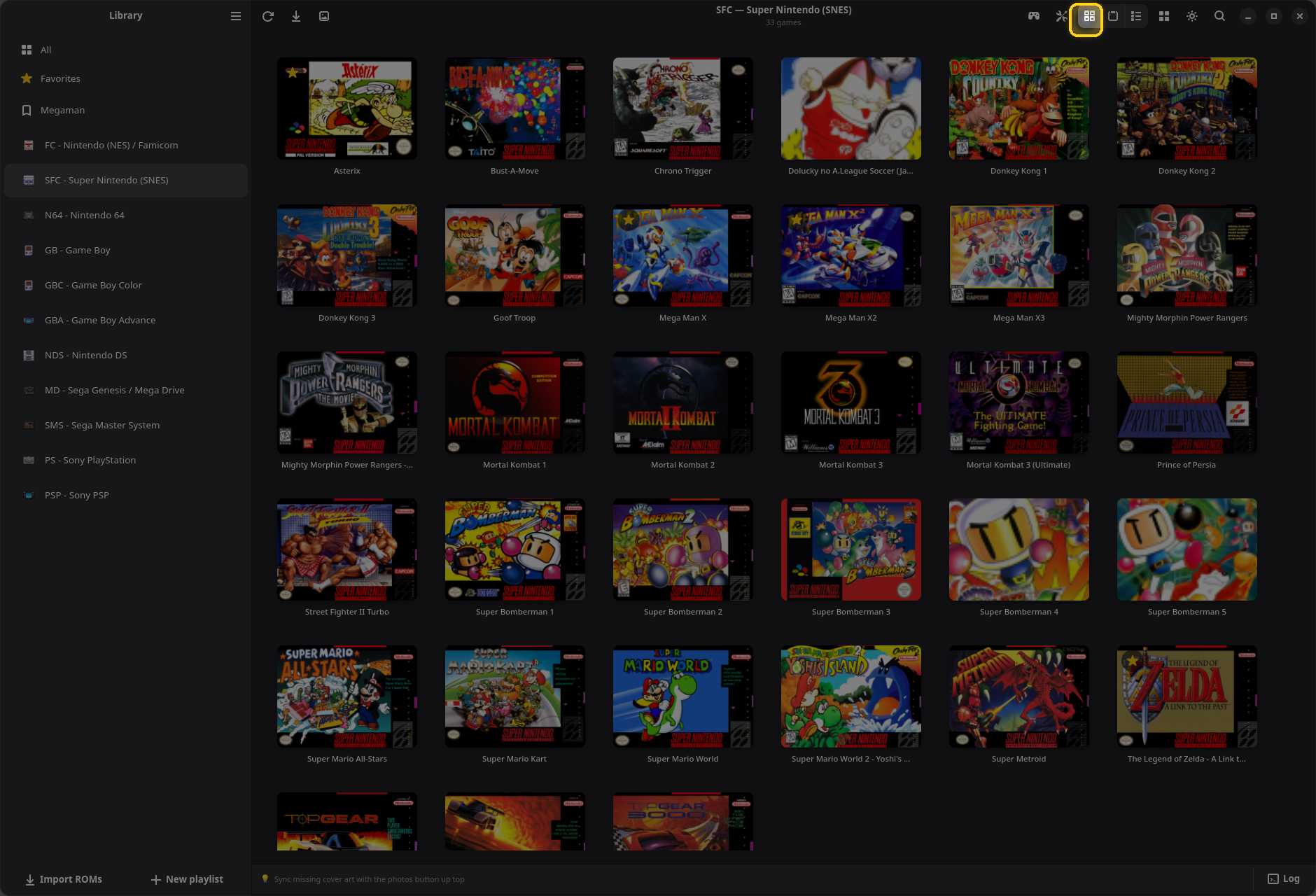Open the Favorites list
This screenshot has width=1316, height=896.
pos(126,78)
